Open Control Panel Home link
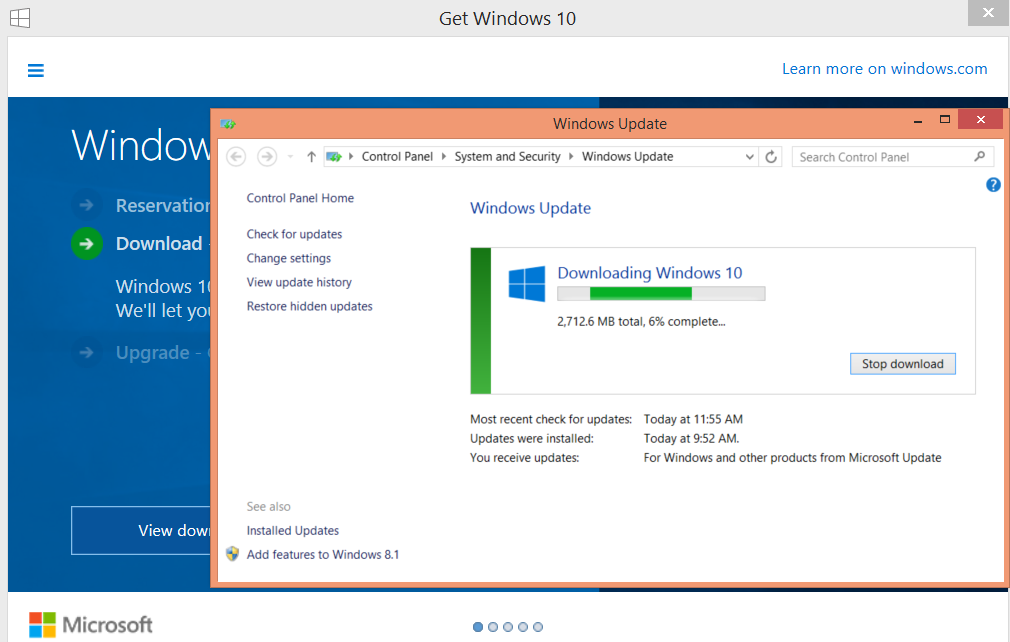Viewport: 1010px width, 642px height. click(x=300, y=198)
